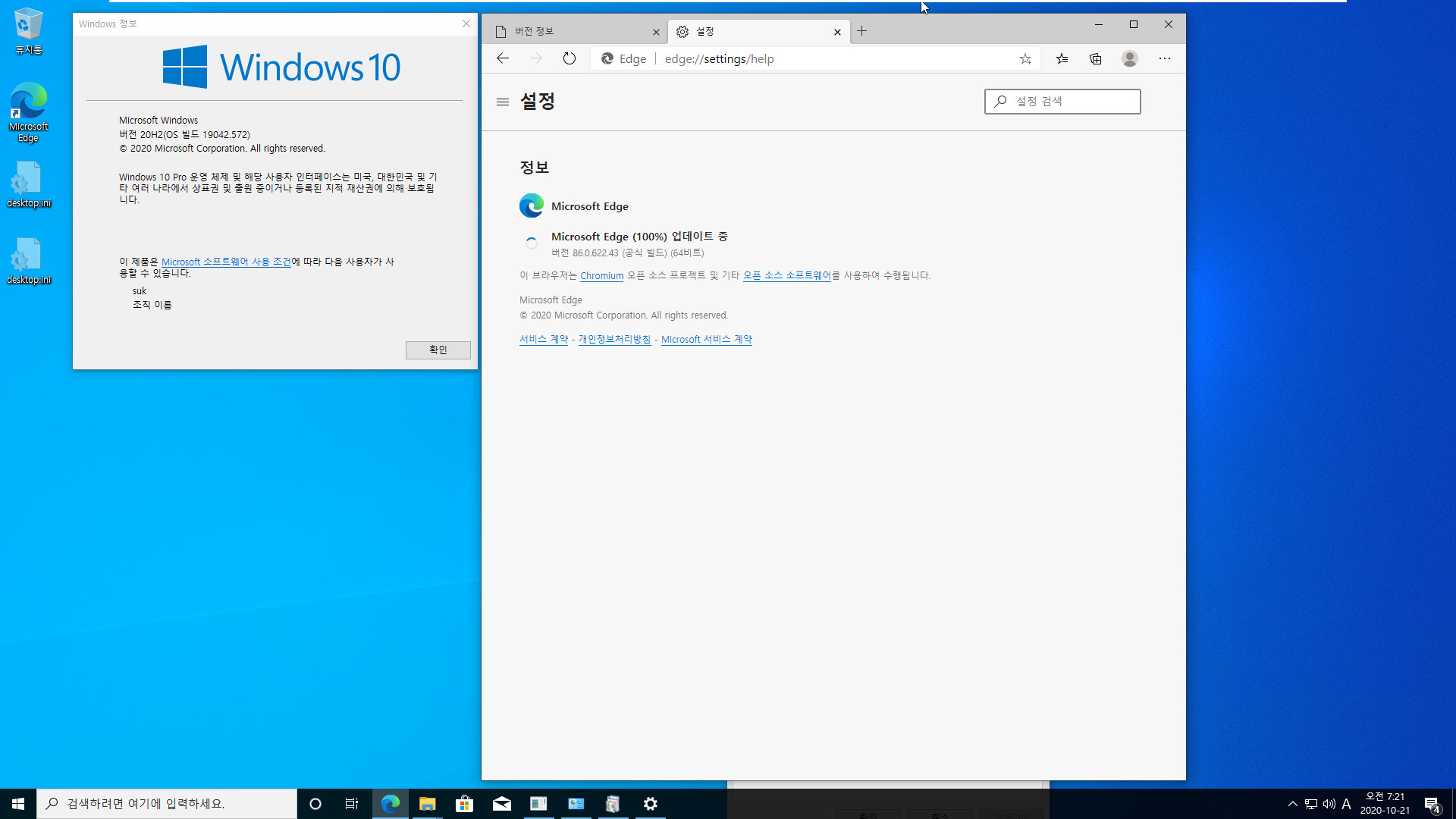The image size is (1456, 819).
Task: Open the network tray icon
Action: pos(1311,804)
